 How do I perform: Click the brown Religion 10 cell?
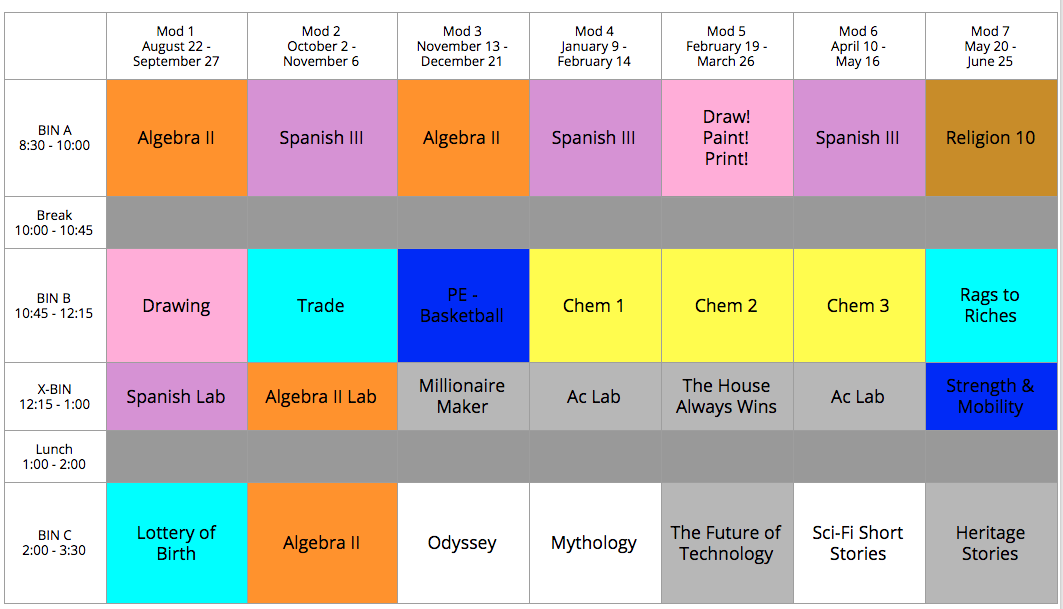[990, 138]
